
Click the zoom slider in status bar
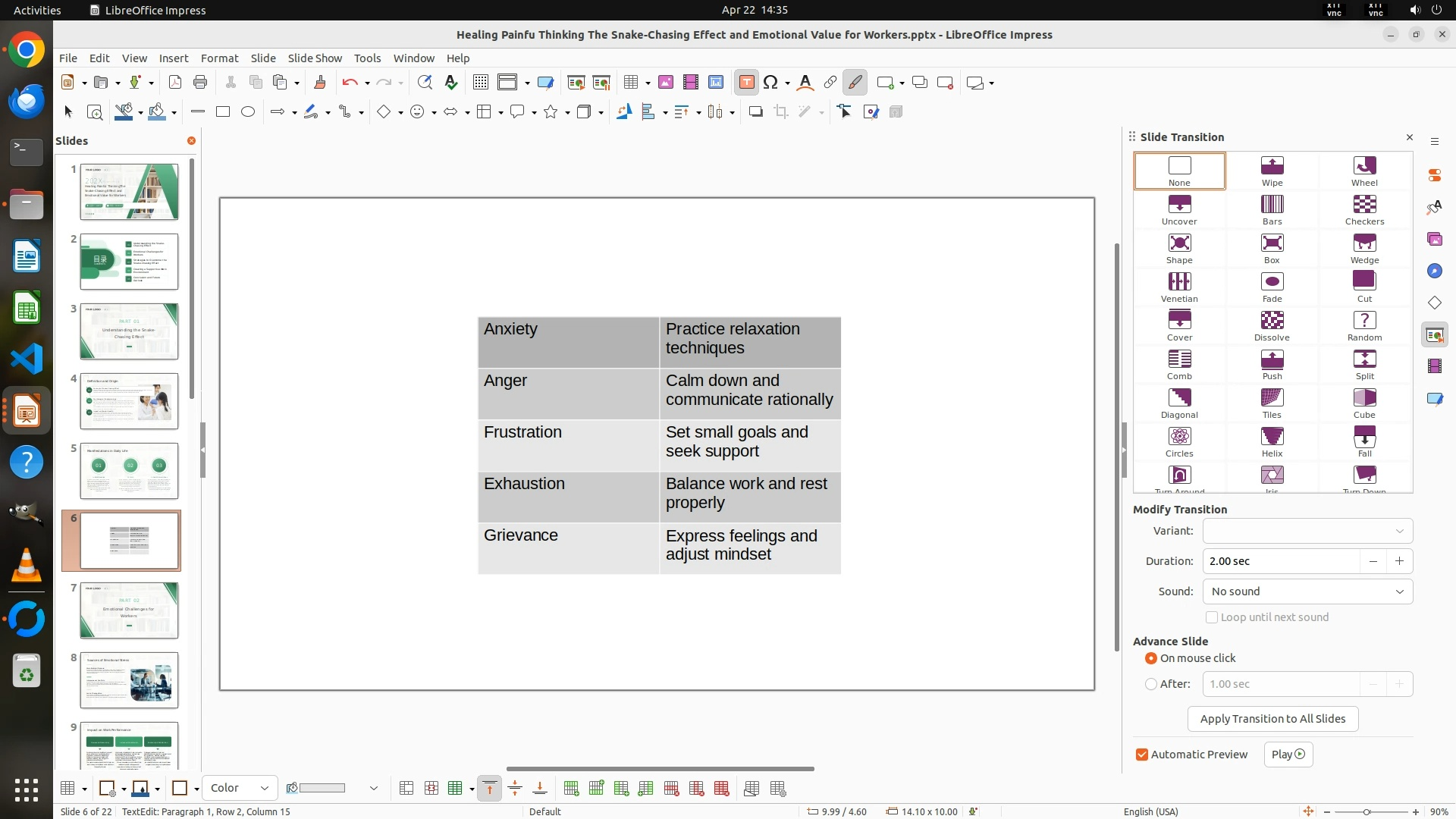(x=1367, y=811)
